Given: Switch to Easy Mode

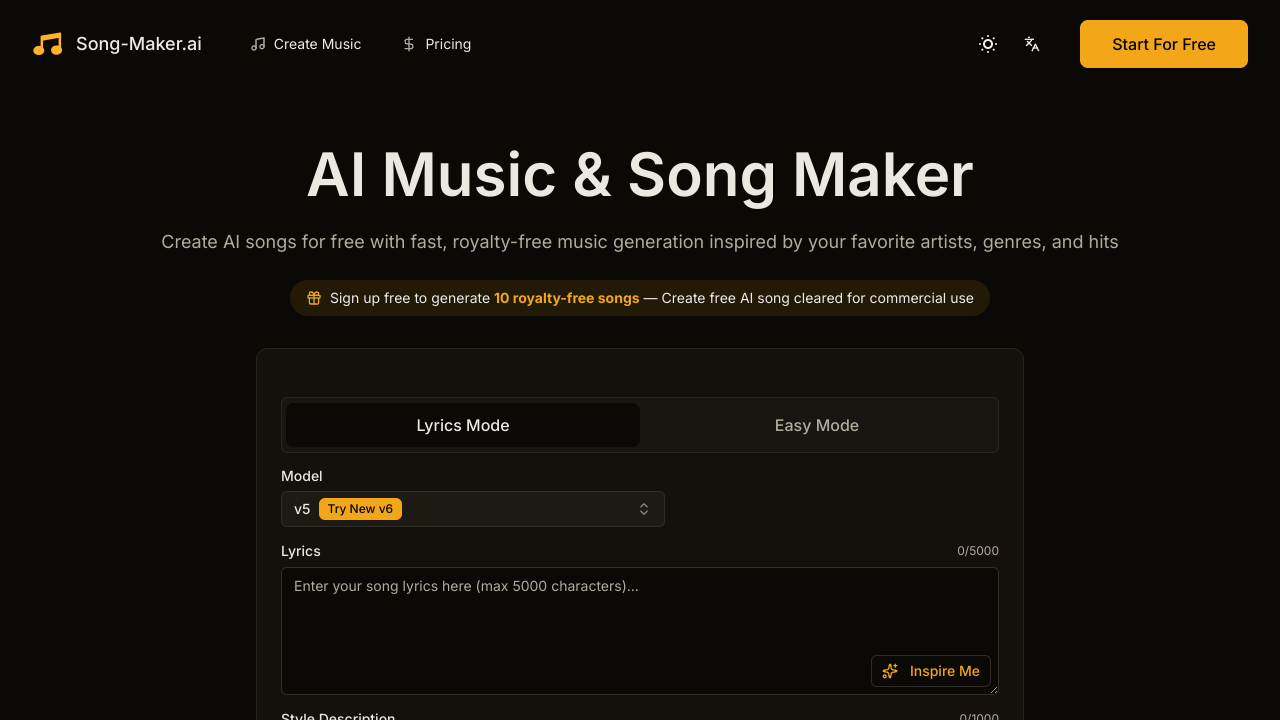Looking at the screenshot, I should (x=816, y=425).
